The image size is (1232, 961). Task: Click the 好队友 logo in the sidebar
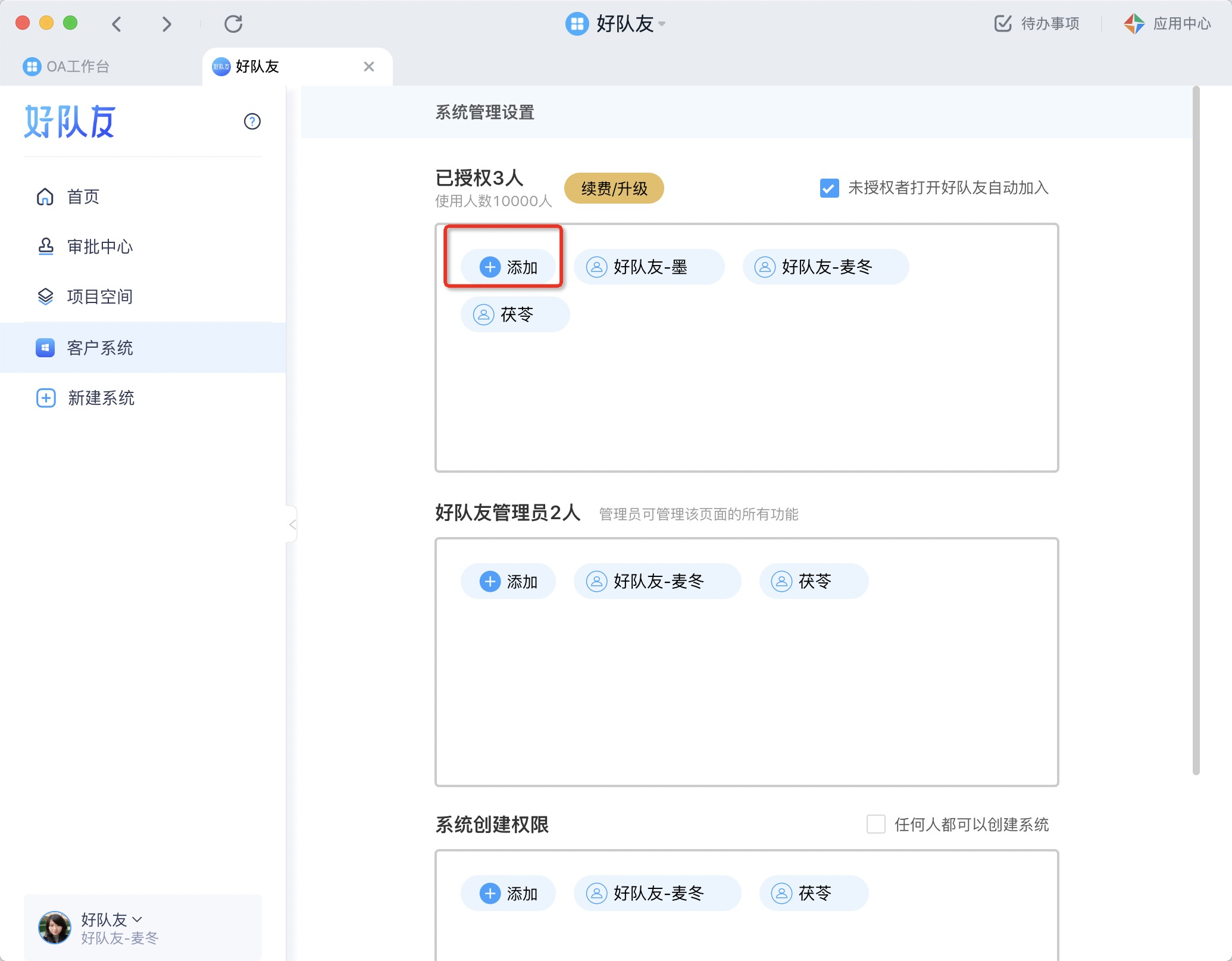click(70, 121)
